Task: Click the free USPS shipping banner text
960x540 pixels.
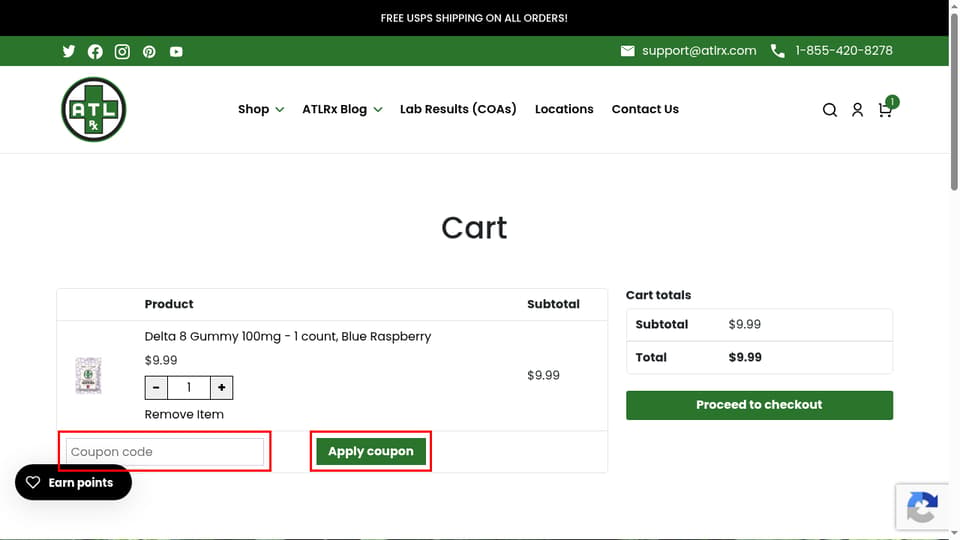Action: point(474,18)
